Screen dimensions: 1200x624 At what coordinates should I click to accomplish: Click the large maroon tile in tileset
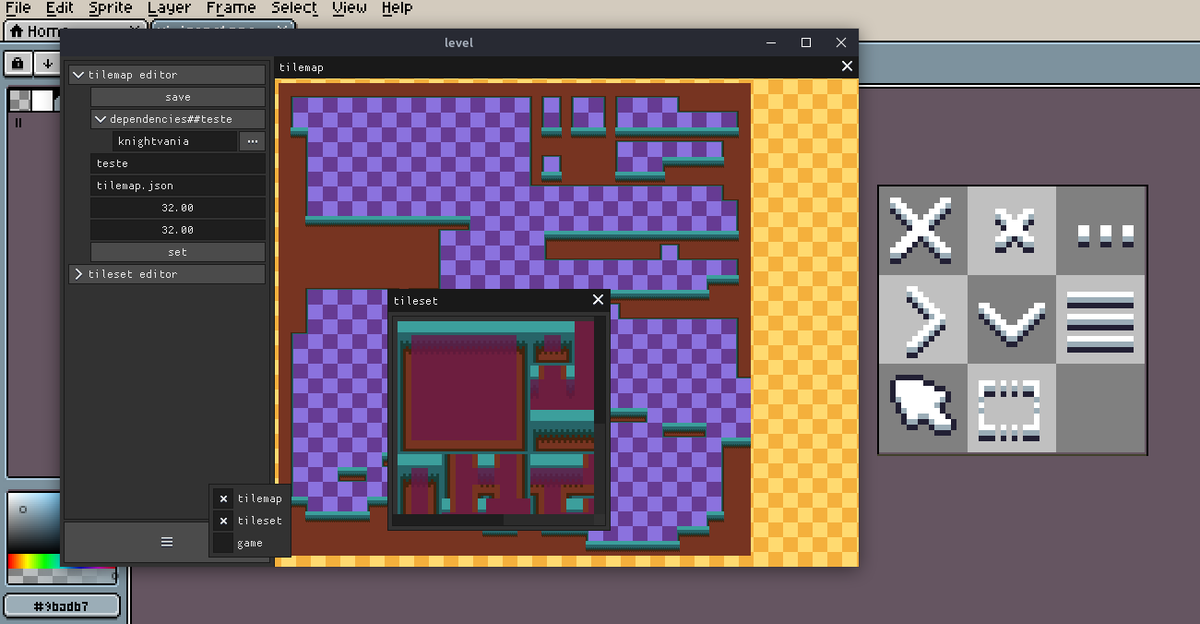tap(462, 388)
